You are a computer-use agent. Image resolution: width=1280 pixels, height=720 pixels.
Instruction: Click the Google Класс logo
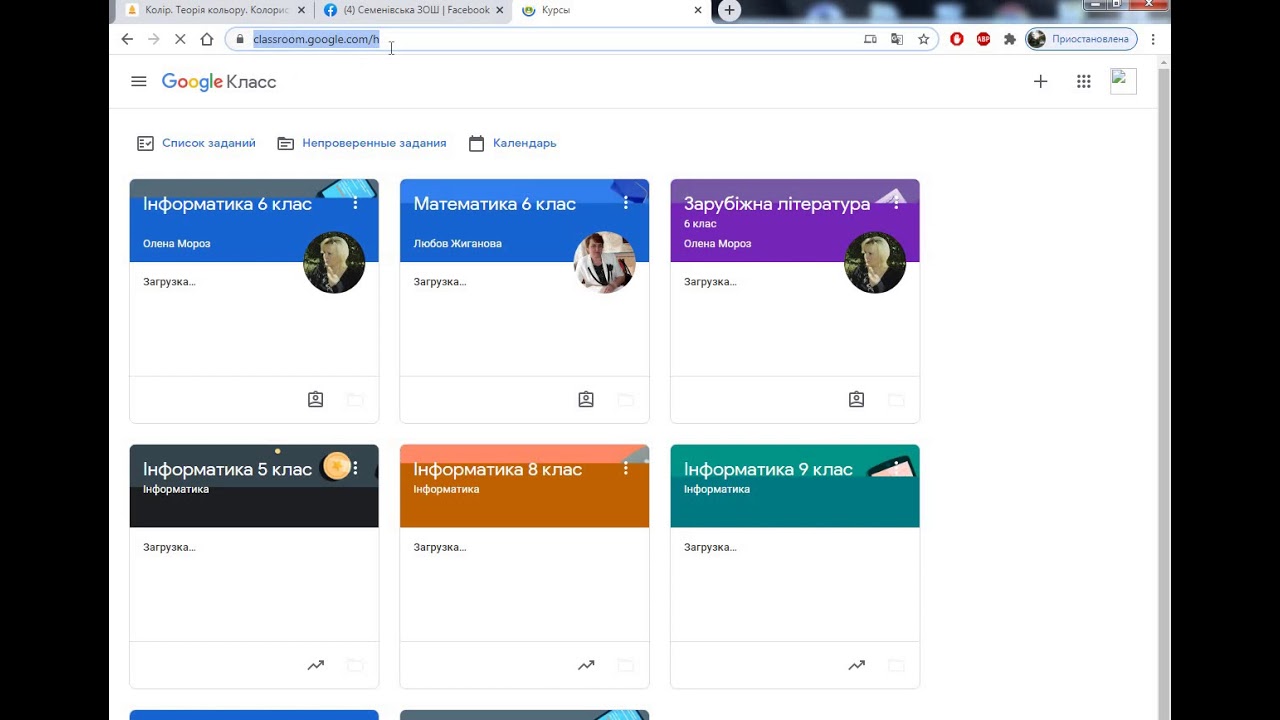point(219,82)
